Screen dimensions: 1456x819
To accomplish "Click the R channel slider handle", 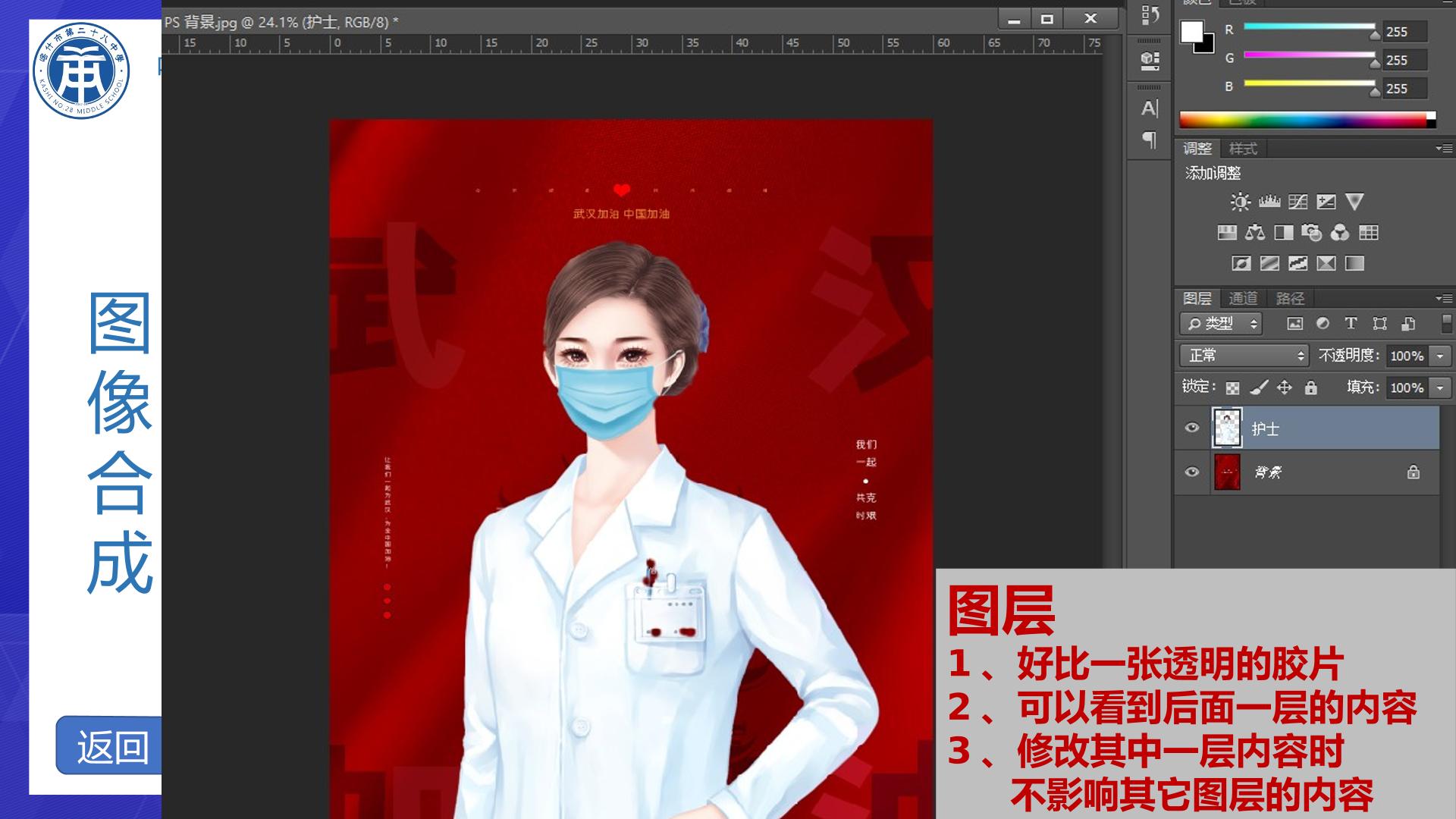I will [1375, 35].
